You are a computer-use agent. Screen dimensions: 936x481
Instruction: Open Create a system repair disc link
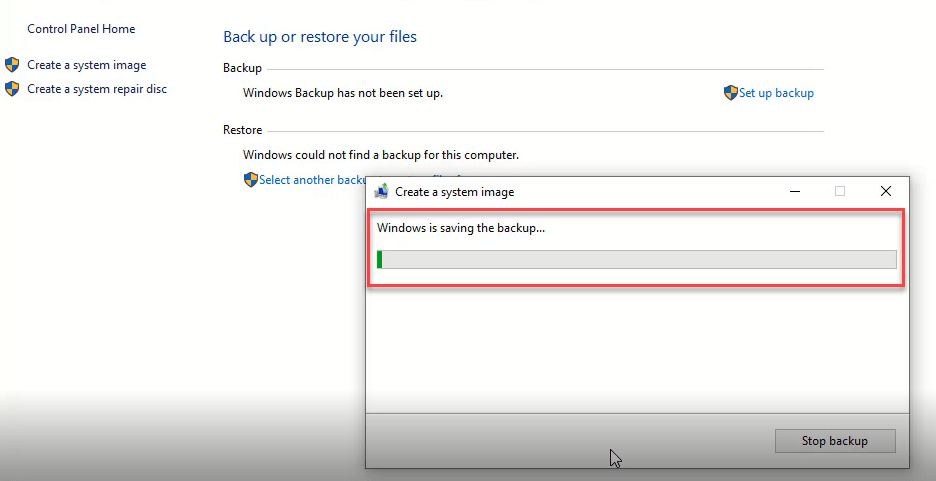coord(97,89)
